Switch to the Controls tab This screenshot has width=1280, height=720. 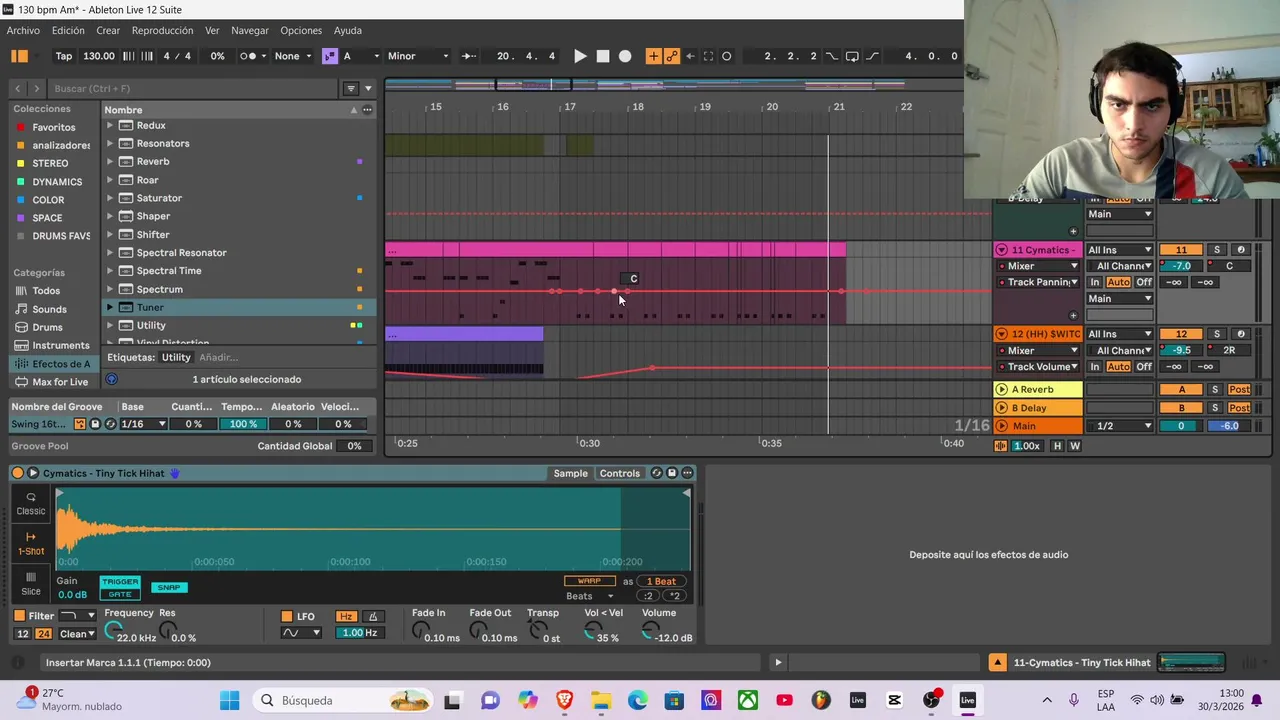(x=620, y=473)
